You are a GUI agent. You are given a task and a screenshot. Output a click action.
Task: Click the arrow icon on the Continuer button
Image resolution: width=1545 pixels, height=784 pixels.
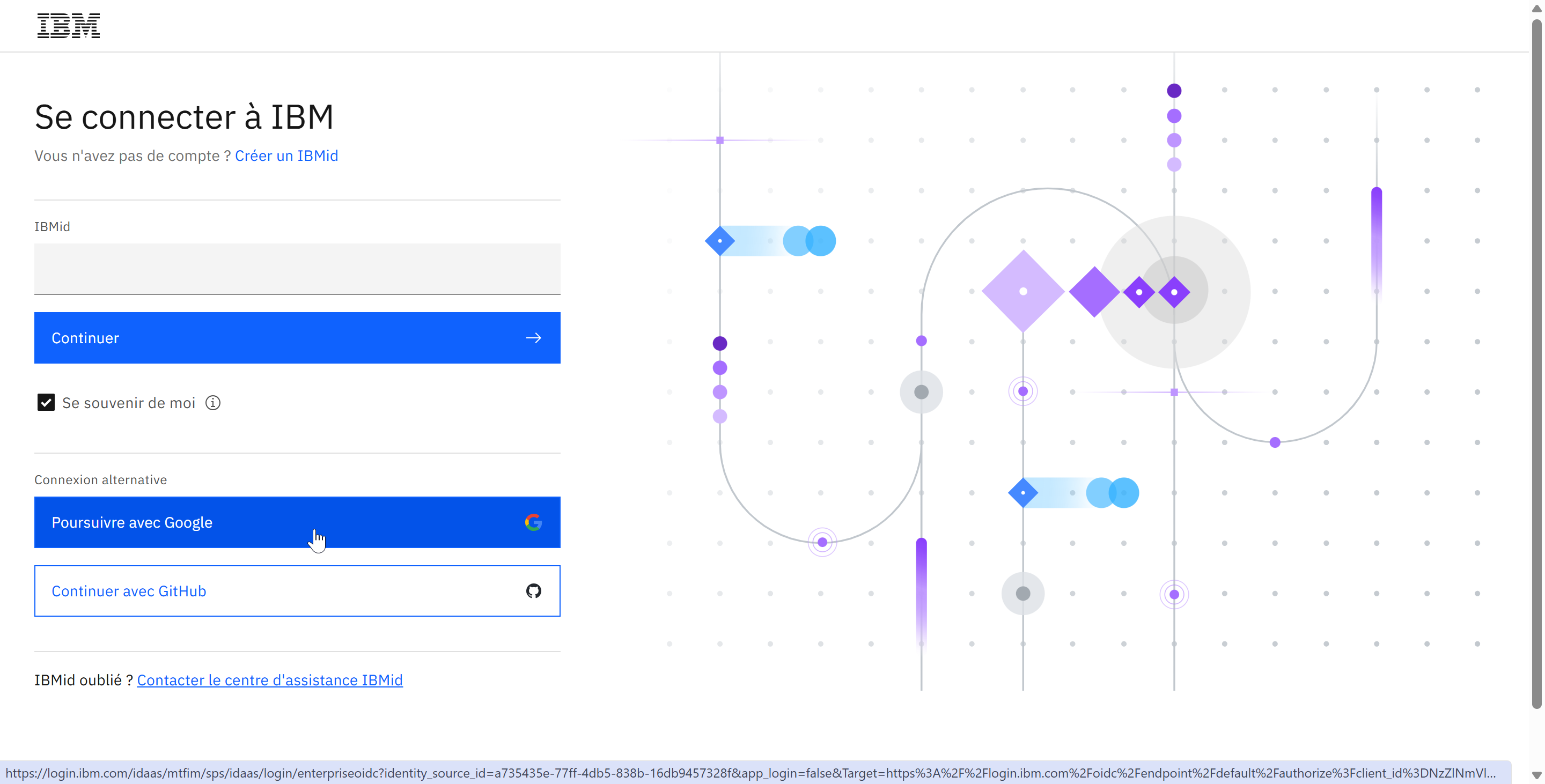[533, 338]
